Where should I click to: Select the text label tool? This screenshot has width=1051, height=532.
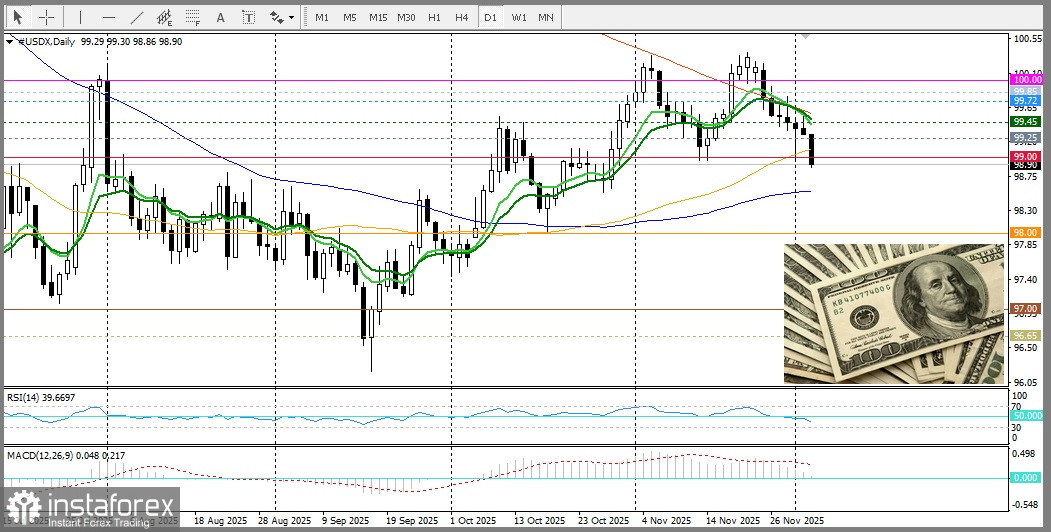coord(248,17)
